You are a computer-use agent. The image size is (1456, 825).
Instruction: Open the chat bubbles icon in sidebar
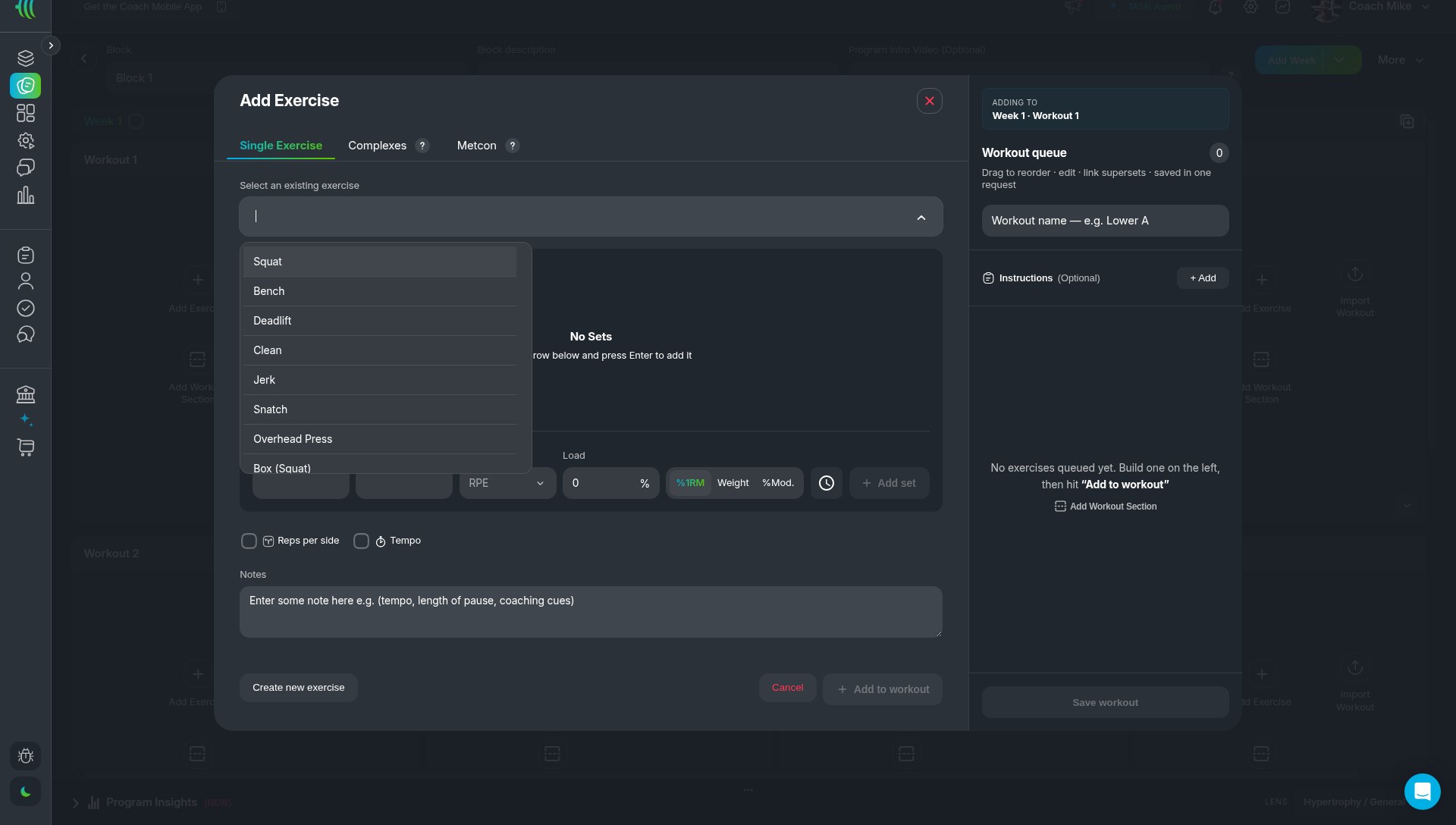pyautogui.click(x=26, y=168)
